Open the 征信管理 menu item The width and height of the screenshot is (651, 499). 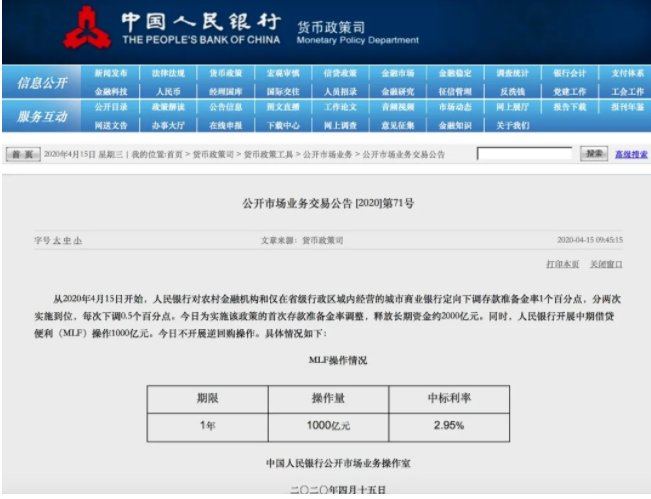tap(455, 92)
